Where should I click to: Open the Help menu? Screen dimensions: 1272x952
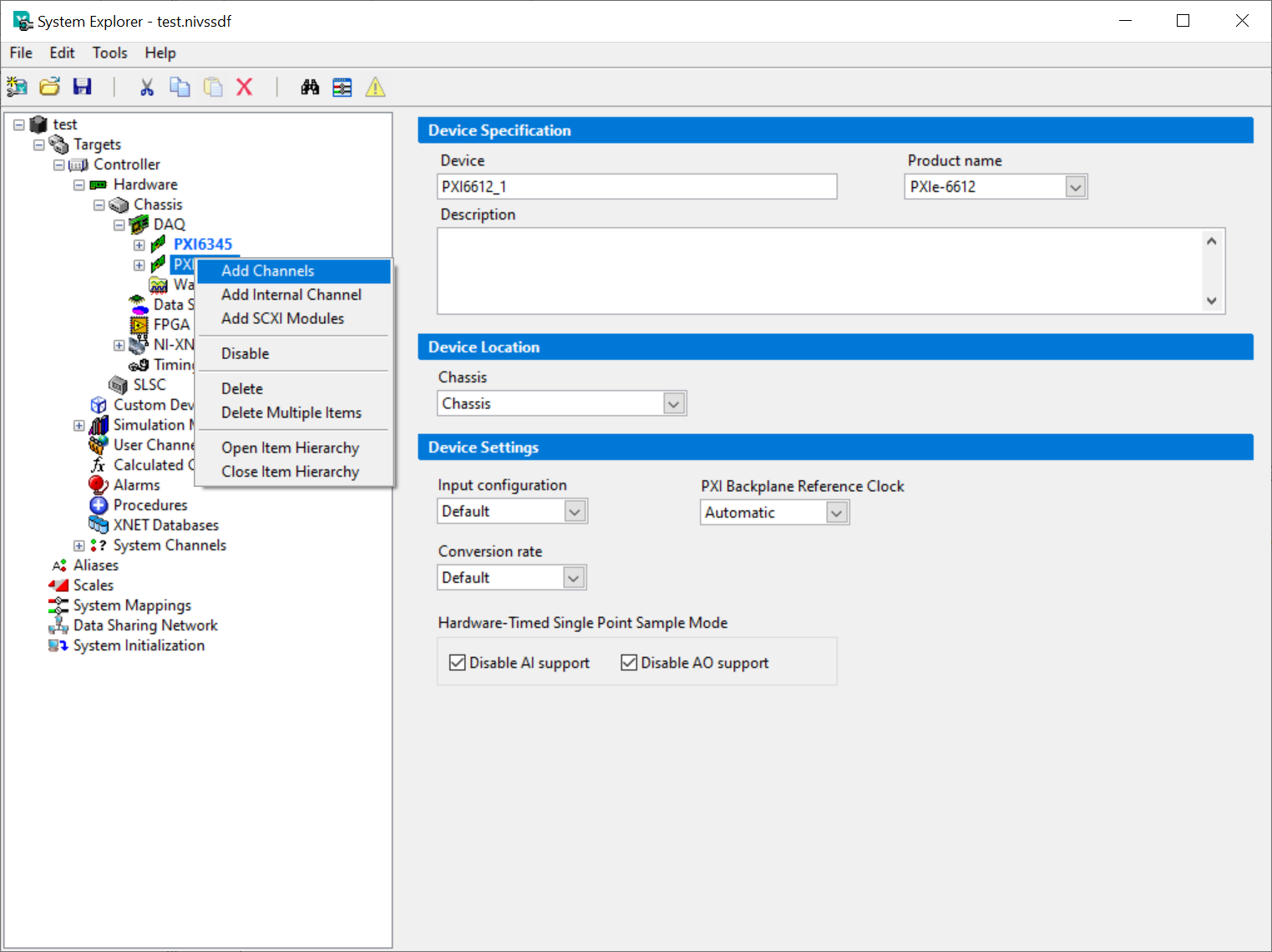tap(160, 53)
